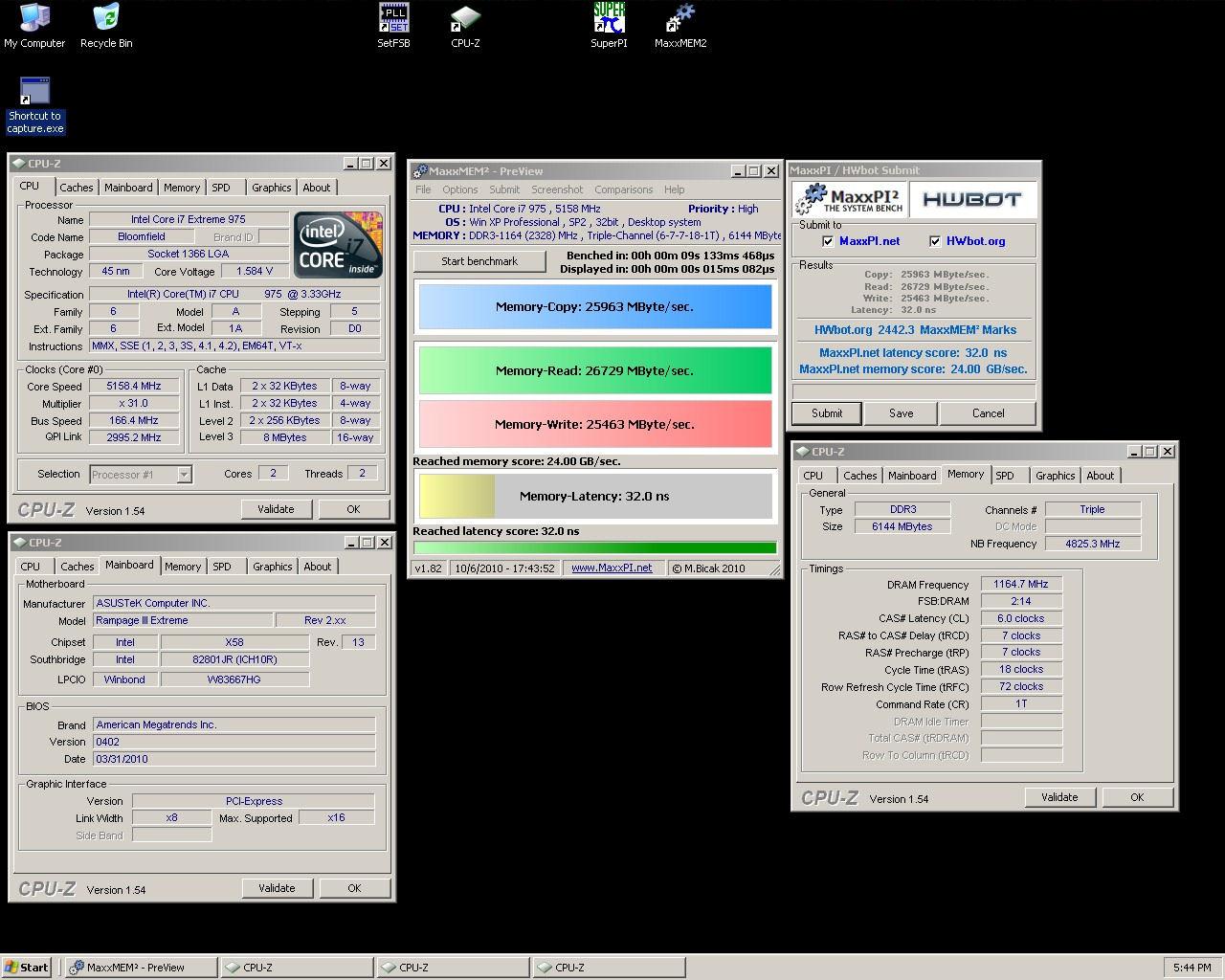1225x980 pixels.
Task: Click the Command Rate 1T value
Action: pyautogui.click(x=1021, y=703)
